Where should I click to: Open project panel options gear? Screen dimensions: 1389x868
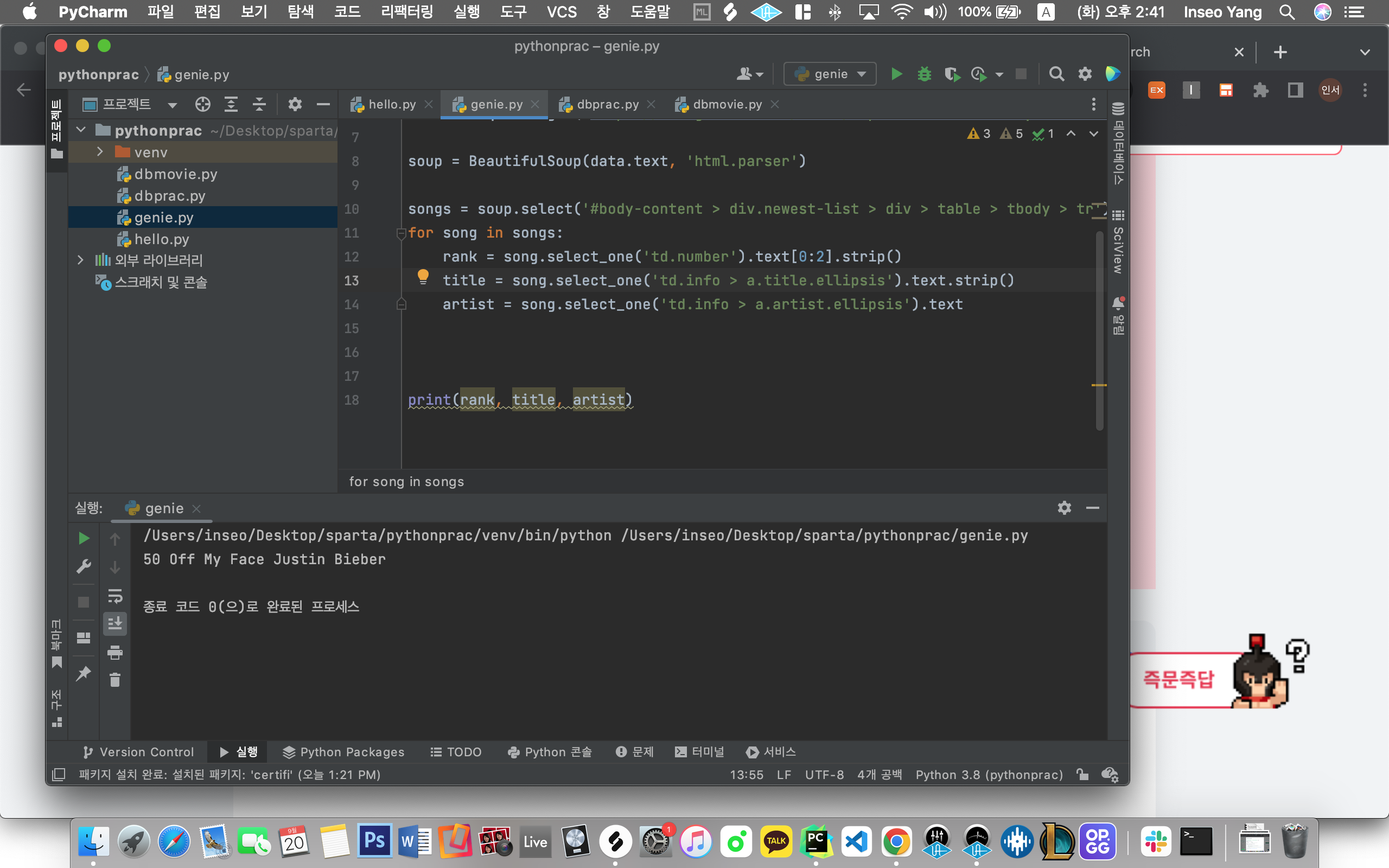pos(295,105)
